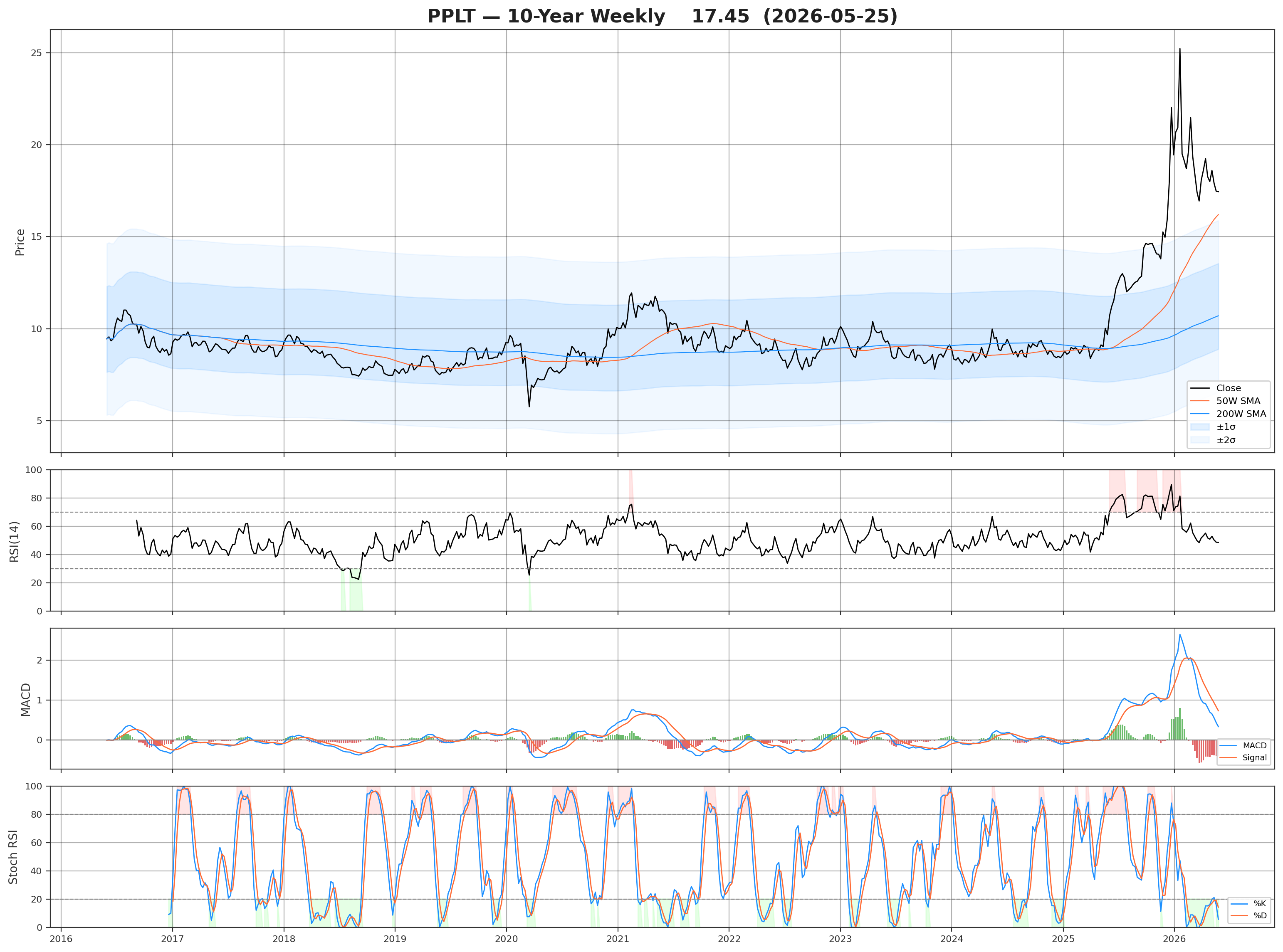Image resolution: width=1283 pixels, height=952 pixels.
Task: Select the 'RSI(14)' y-axis label
Action: point(15,541)
